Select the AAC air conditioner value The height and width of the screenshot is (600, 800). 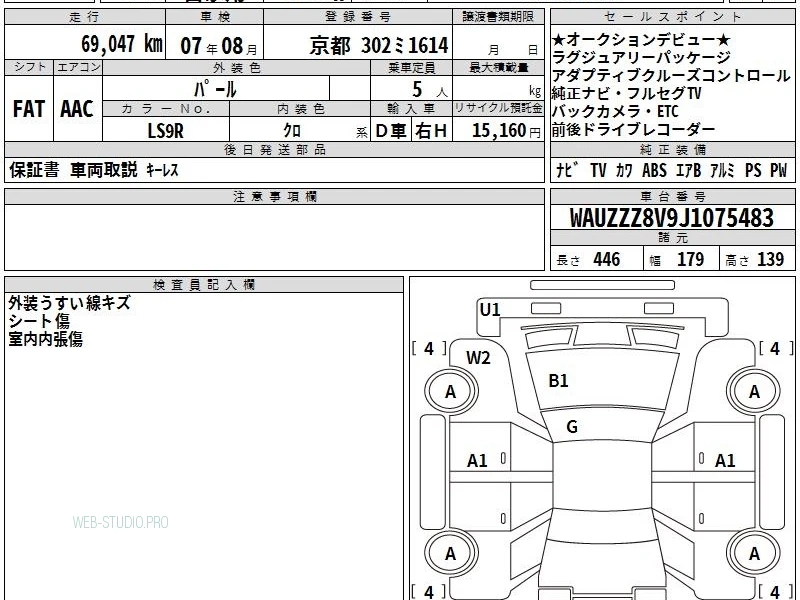pos(77,109)
